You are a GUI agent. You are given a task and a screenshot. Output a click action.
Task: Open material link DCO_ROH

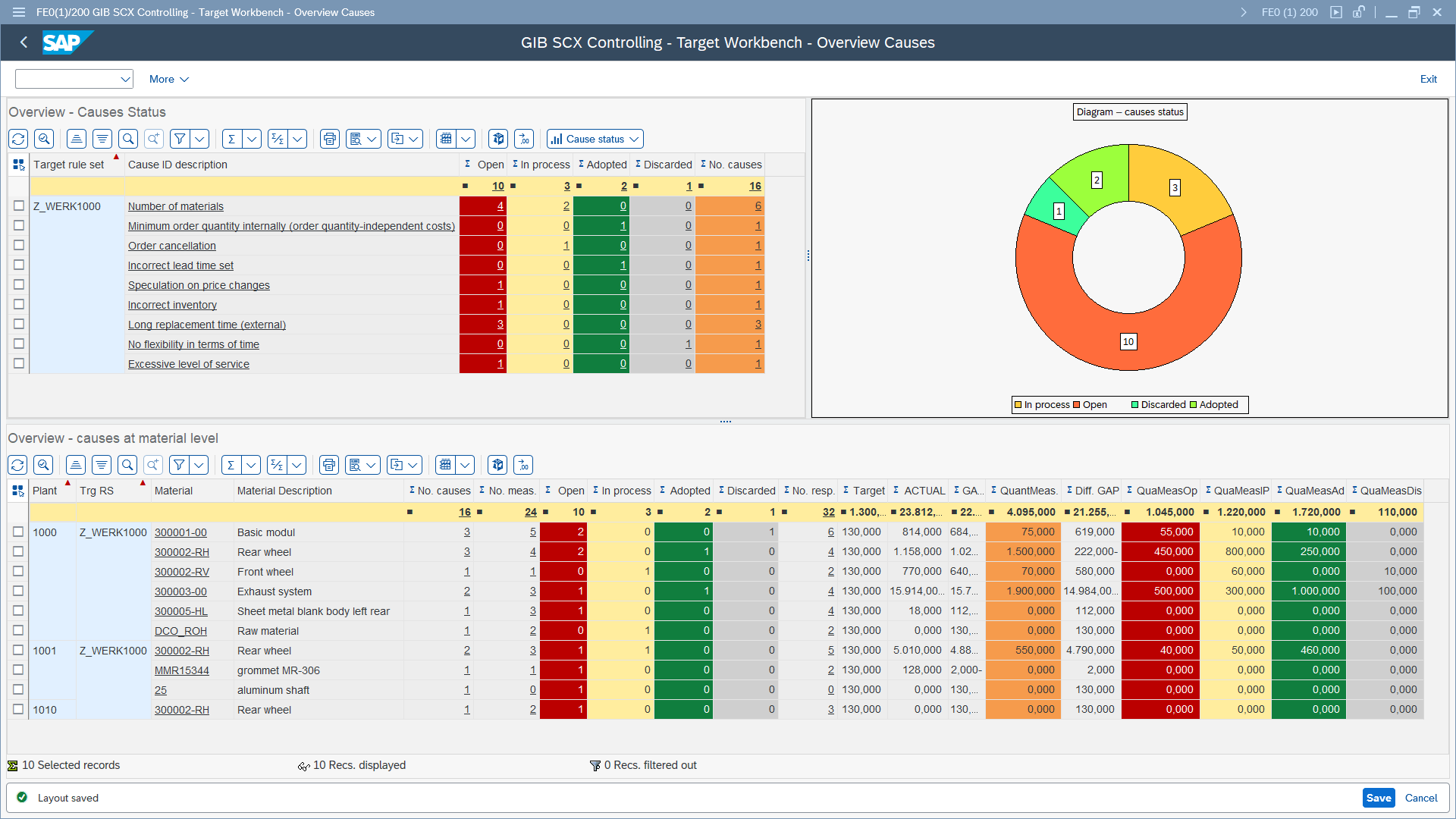pos(180,631)
